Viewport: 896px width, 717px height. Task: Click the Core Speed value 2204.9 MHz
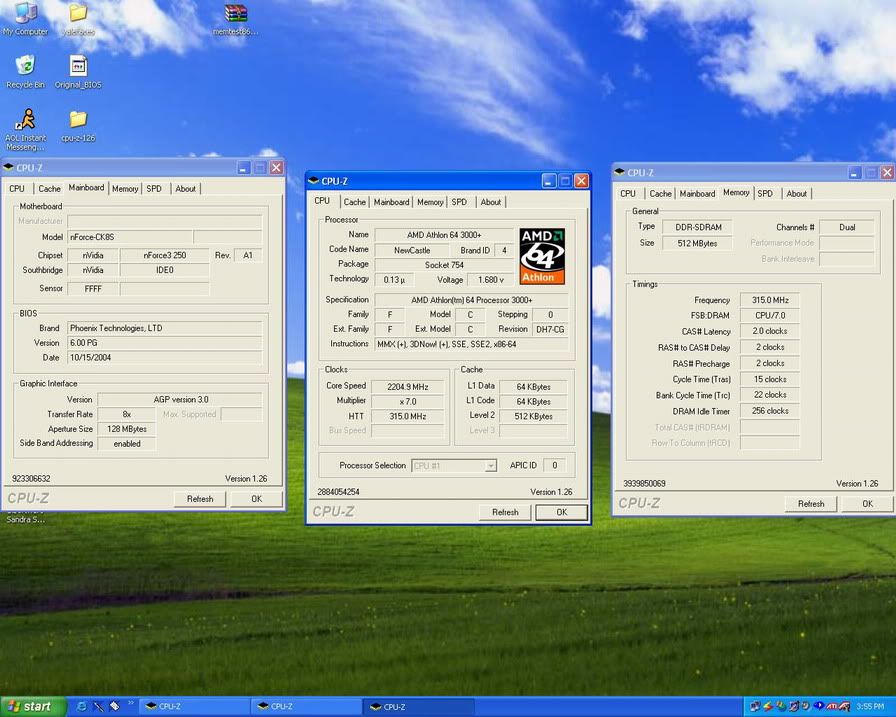click(x=407, y=387)
